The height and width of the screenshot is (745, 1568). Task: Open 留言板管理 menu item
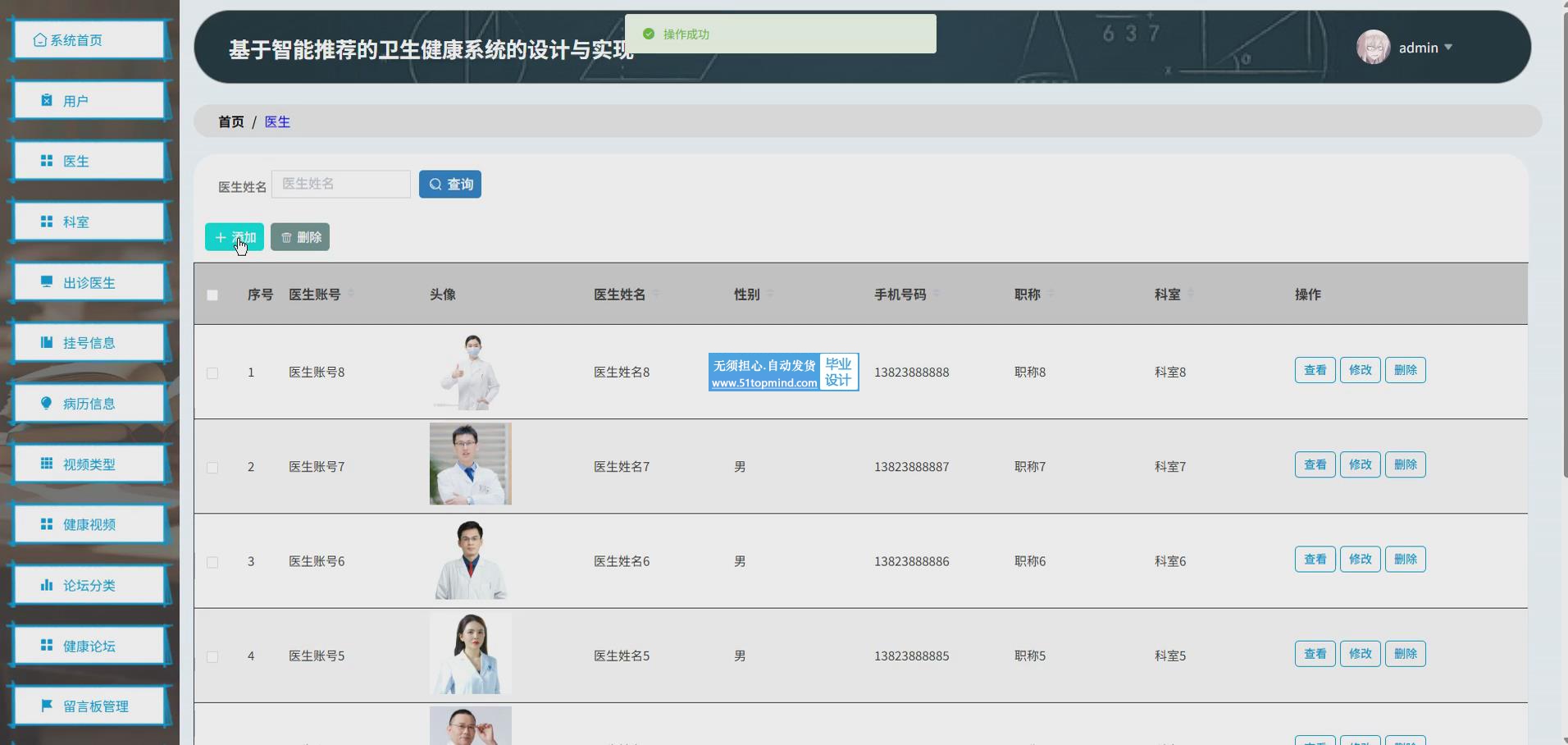pyautogui.click(x=89, y=706)
